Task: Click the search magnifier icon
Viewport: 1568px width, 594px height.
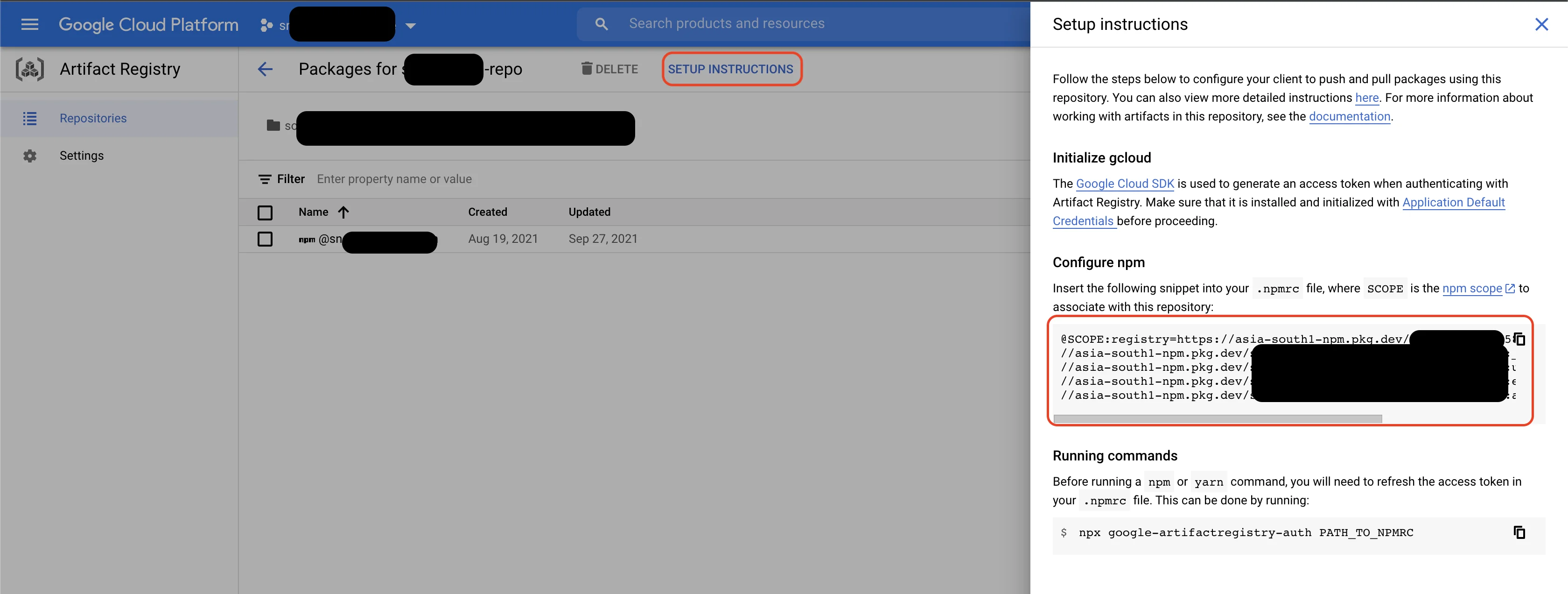Action: (x=601, y=24)
